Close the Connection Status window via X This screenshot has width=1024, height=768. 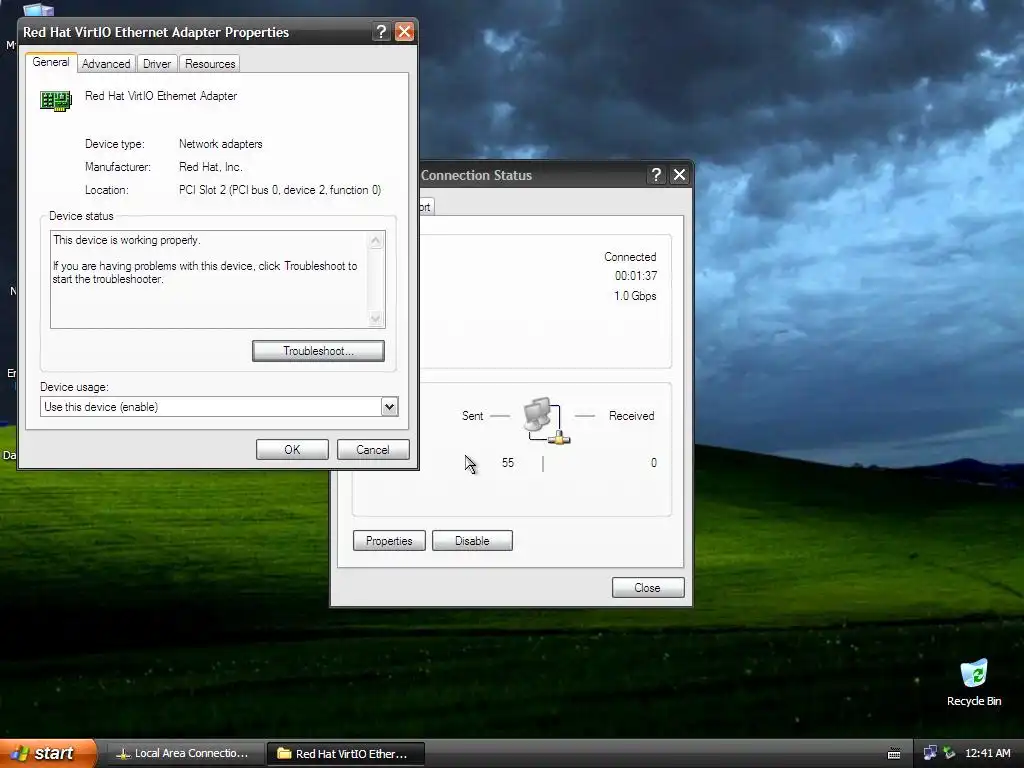tap(679, 174)
